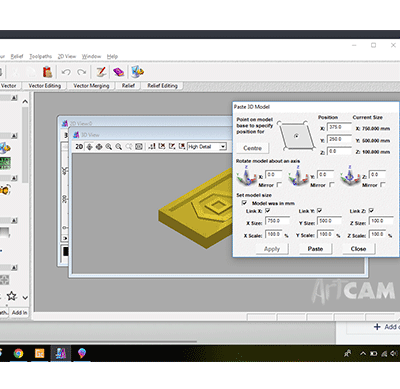Click the X-axis rotation icon
This screenshot has height=389, width=400.
[x=246, y=176]
